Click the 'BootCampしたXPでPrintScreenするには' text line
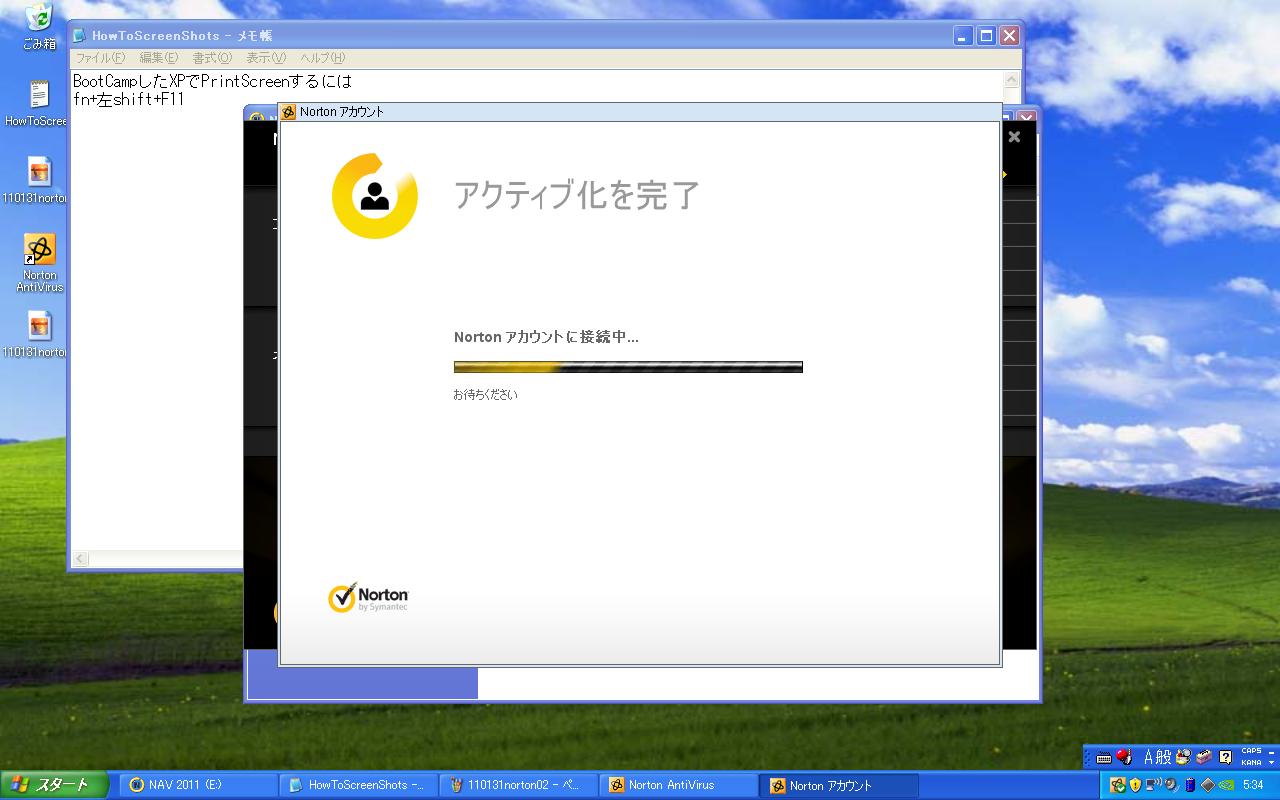Viewport: 1280px width, 800px height. [x=212, y=81]
